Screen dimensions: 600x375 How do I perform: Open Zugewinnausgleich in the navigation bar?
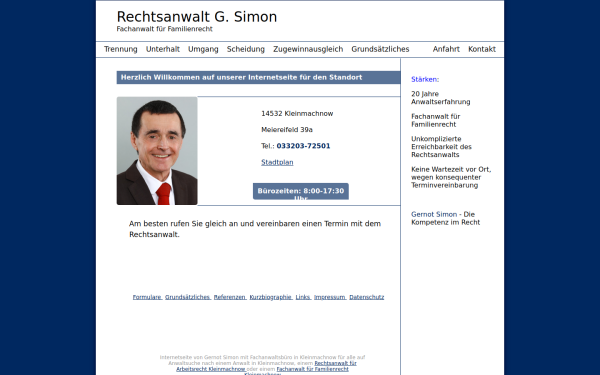pyautogui.click(x=308, y=49)
